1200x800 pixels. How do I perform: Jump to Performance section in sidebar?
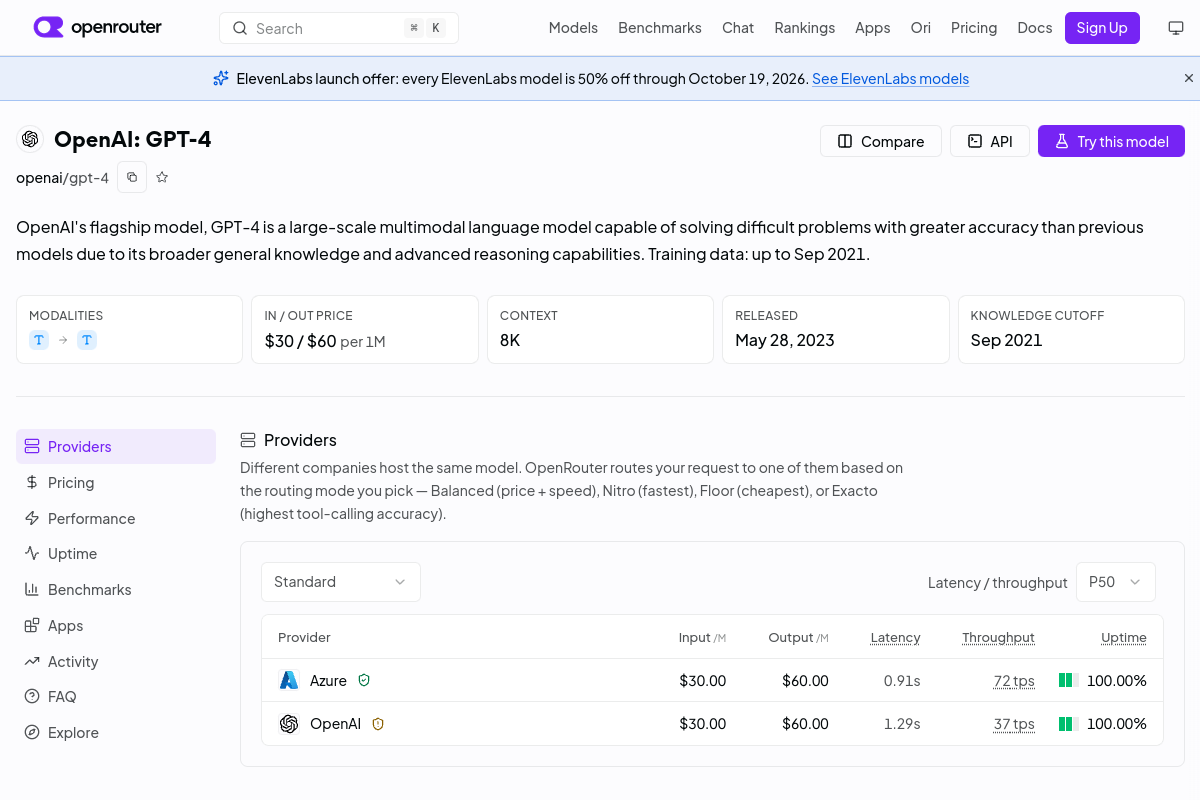pyautogui.click(x=116, y=518)
